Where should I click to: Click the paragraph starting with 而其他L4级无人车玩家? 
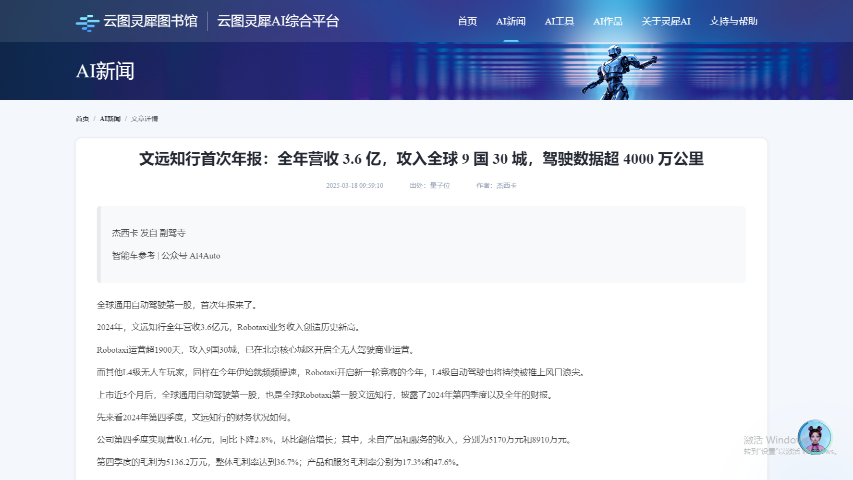[342, 372]
